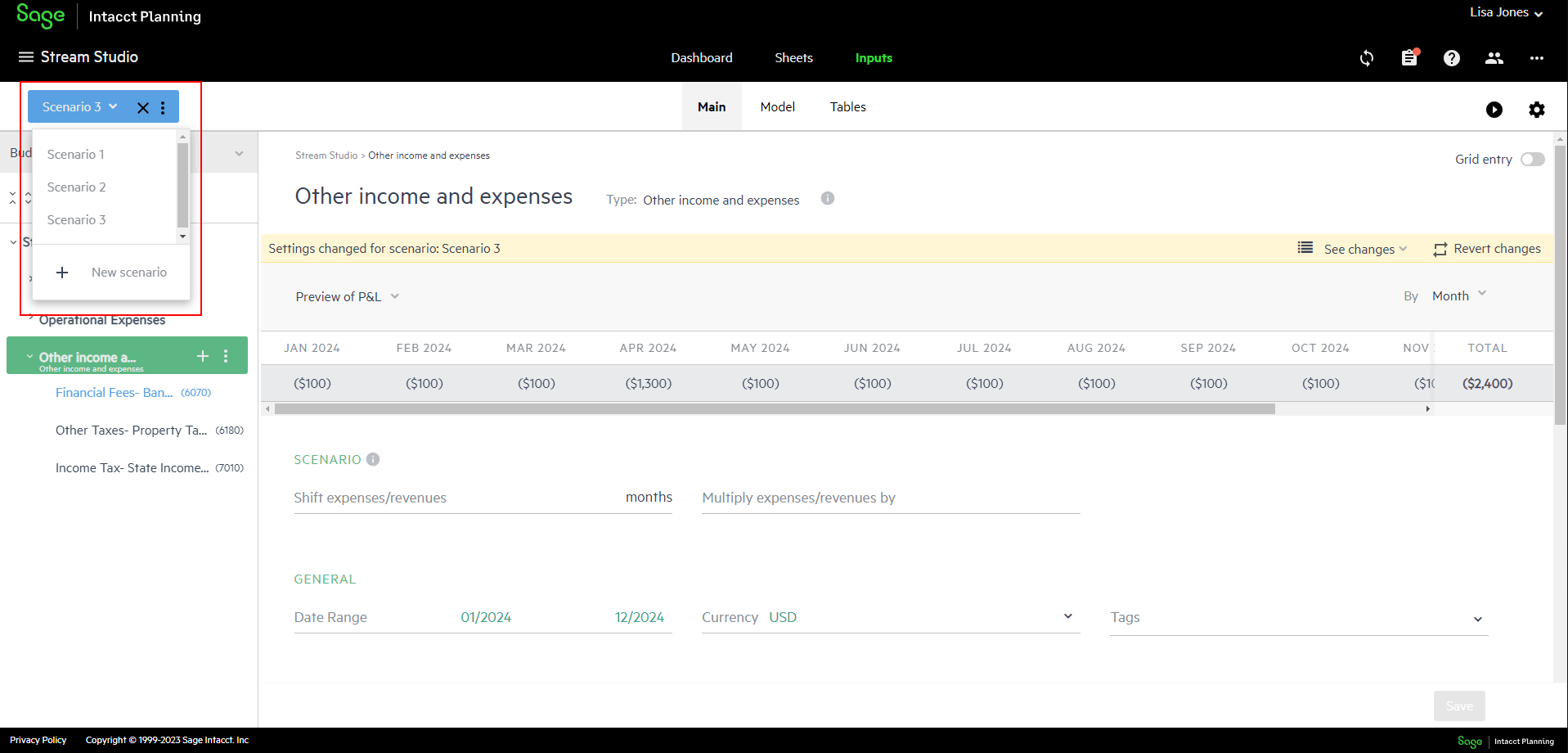Click the Date Range start 01/2024
The image size is (1568, 753).
[486, 617]
